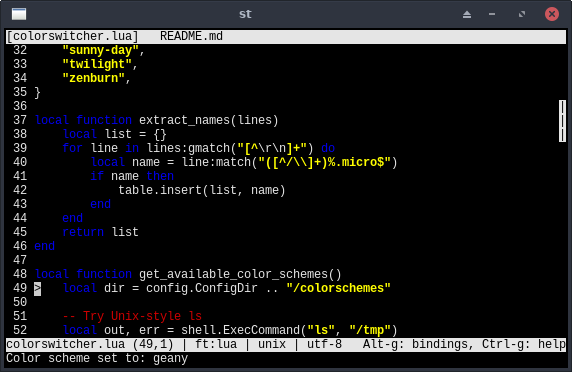The height and width of the screenshot is (372, 572).
Task: Place cursor on "twilight" string
Action: pos(97,64)
